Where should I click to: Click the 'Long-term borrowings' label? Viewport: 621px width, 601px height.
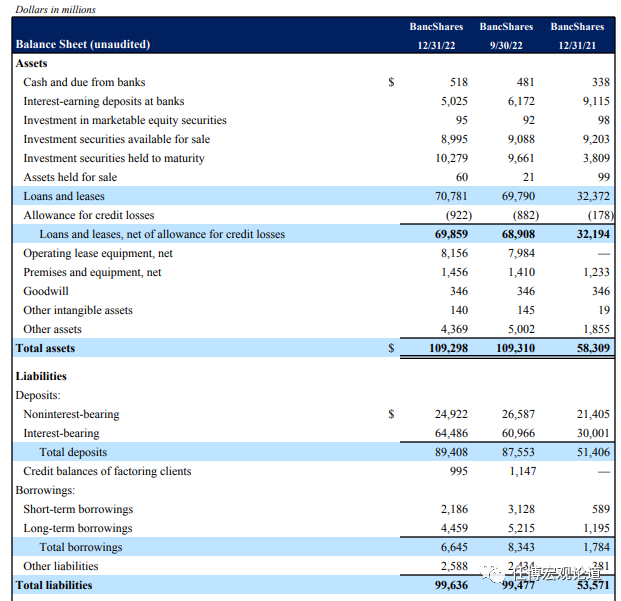[78, 528]
